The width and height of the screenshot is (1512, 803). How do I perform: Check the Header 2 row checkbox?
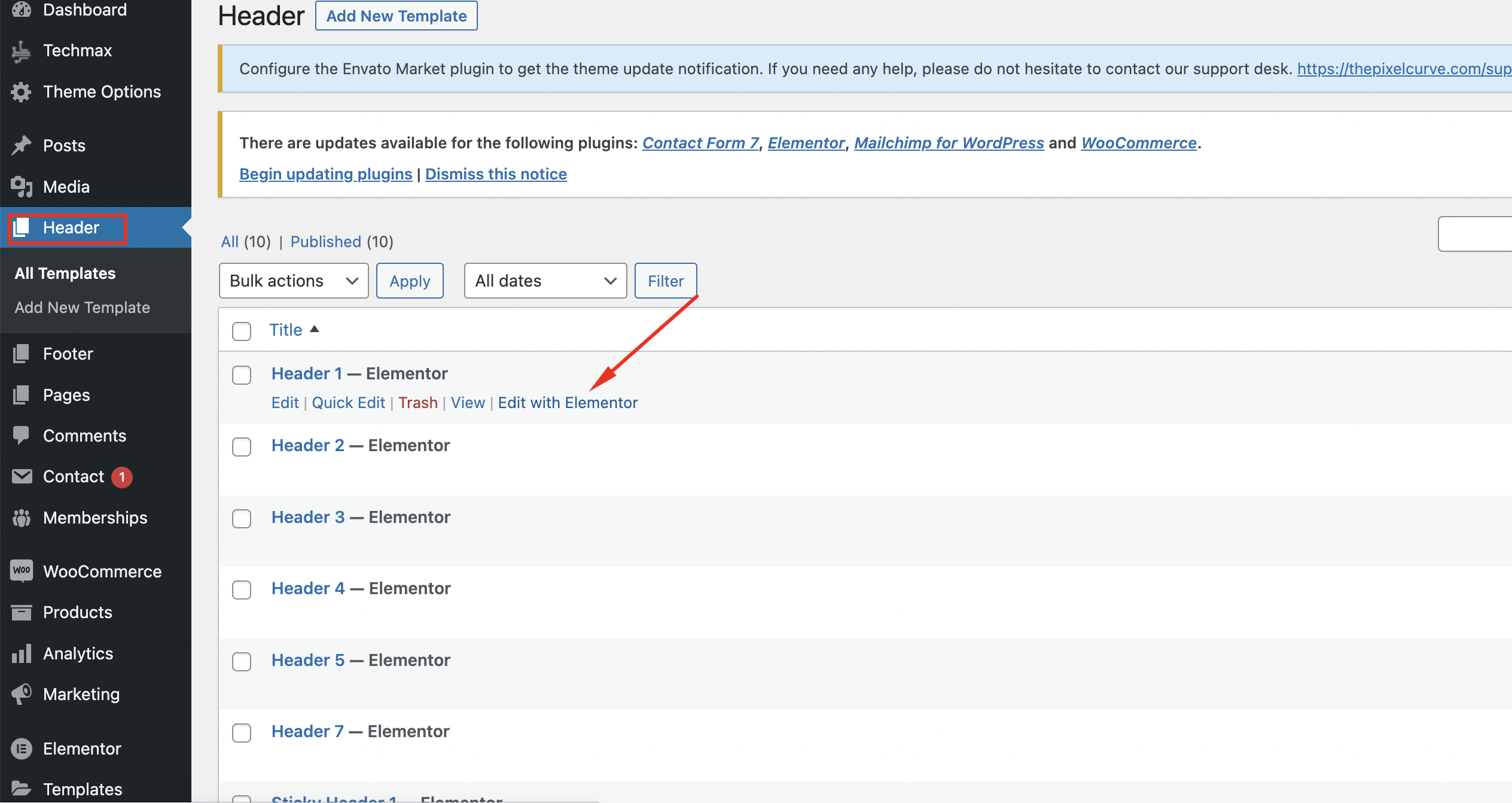point(242,446)
